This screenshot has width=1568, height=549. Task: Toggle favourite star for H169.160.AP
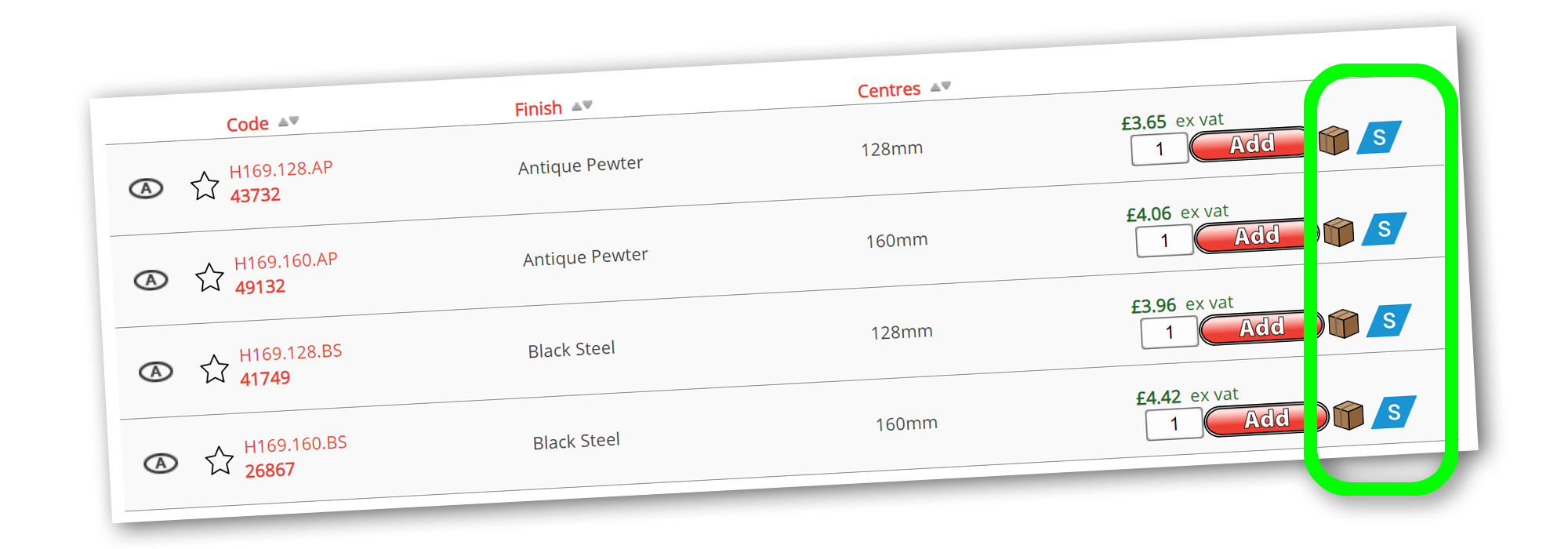click(209, 278)
